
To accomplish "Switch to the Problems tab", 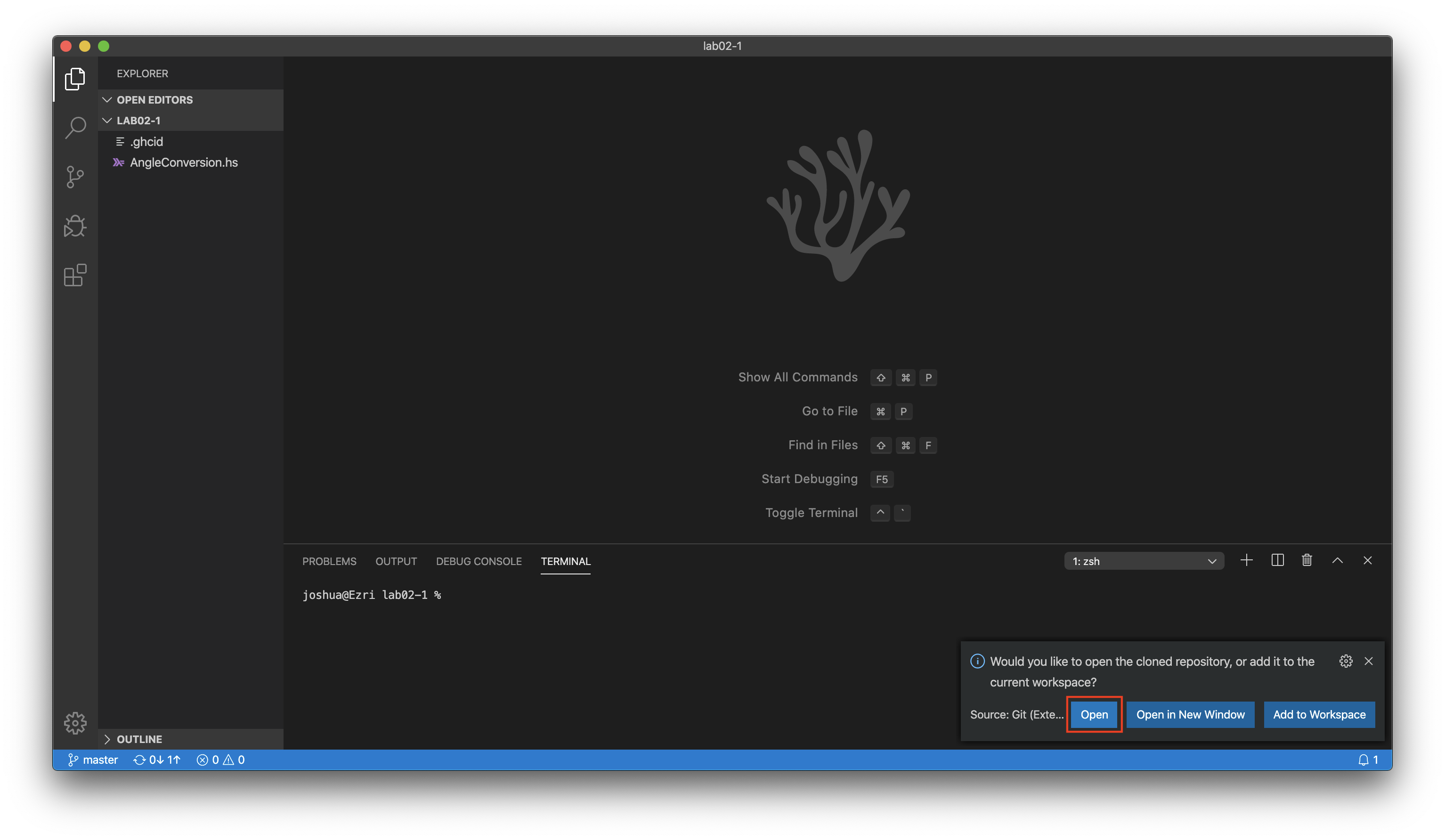I will 329,561.
